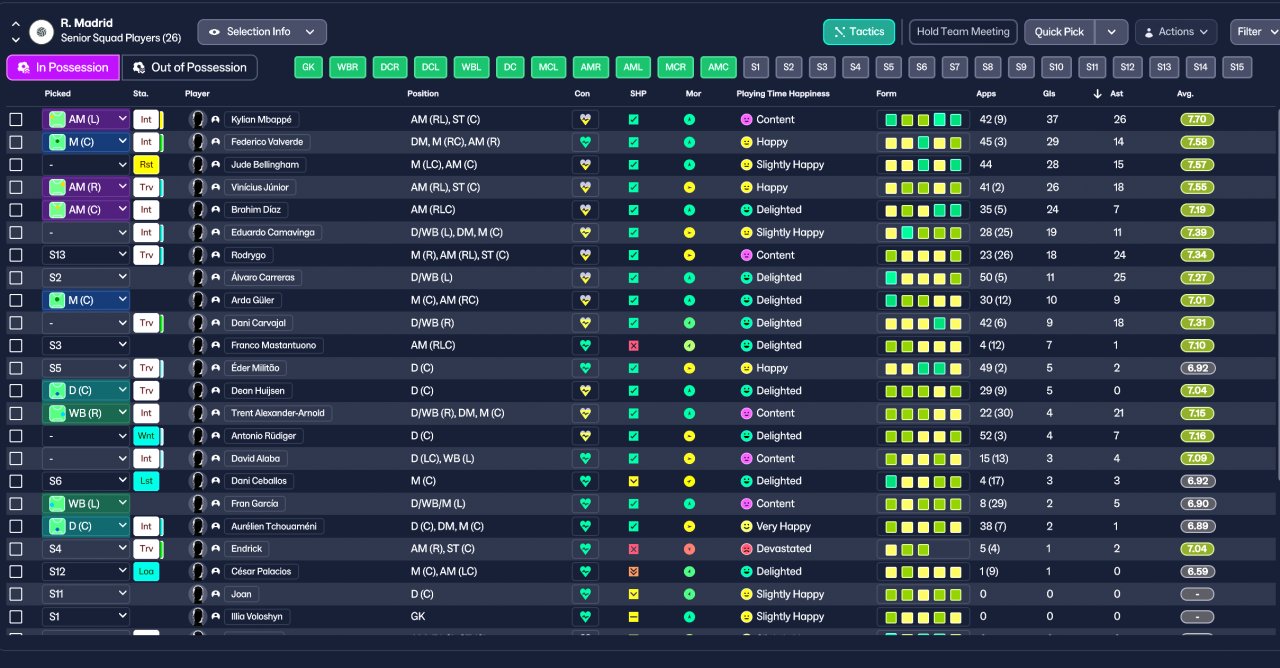
Task: Click Dani Ceballos's yellow sharpness icon
Action: (x=633, y=481)
